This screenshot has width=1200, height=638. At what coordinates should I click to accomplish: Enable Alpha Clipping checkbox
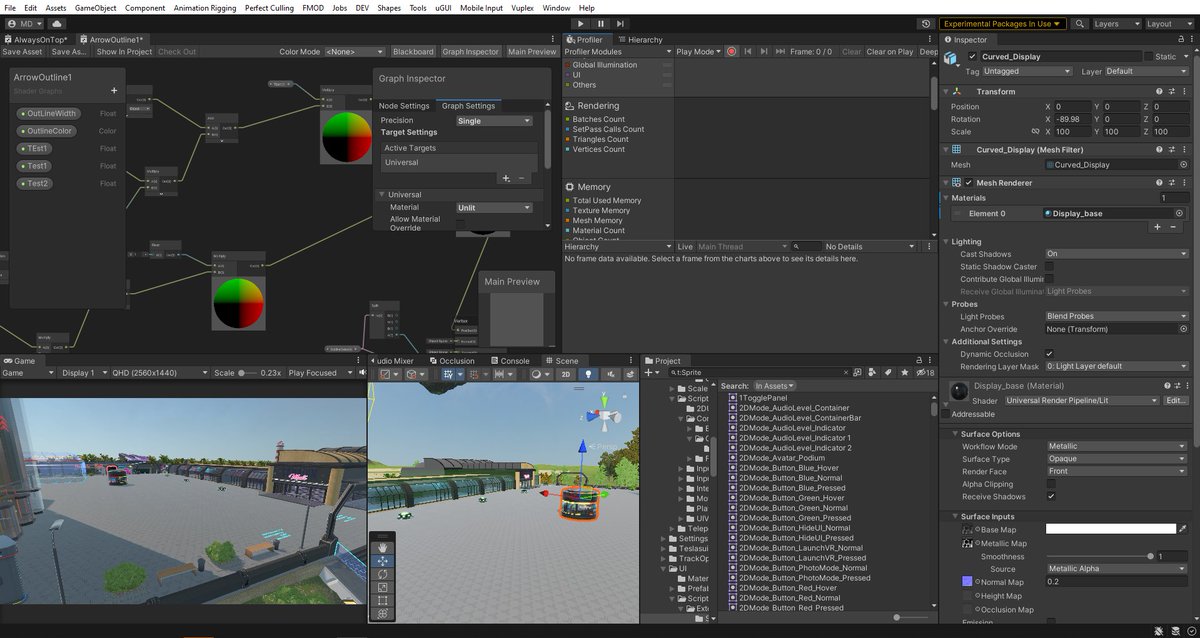tap(1050, 484)
